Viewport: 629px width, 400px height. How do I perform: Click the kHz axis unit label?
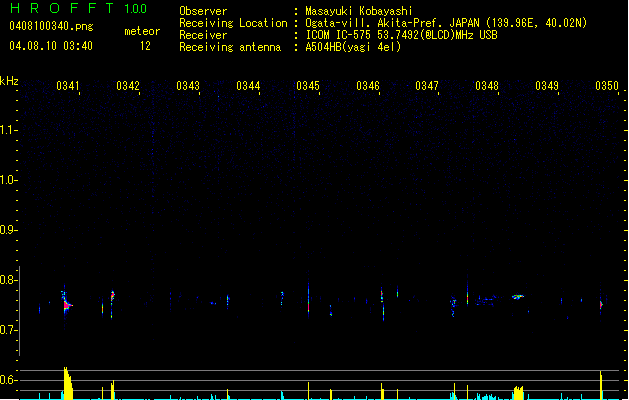(x=9, y=81)
